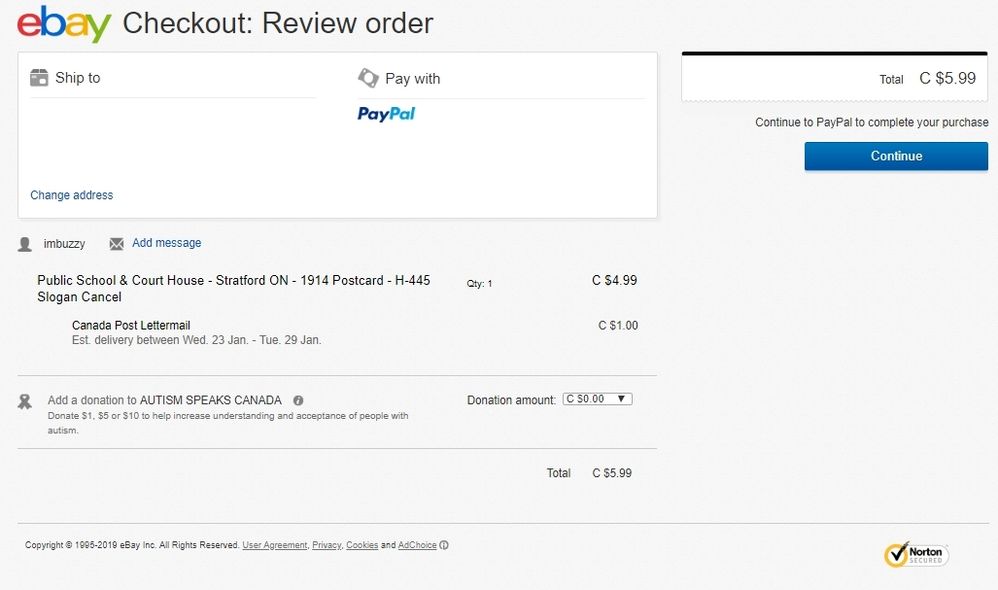Click the message envelope icon

pos(116,244)
